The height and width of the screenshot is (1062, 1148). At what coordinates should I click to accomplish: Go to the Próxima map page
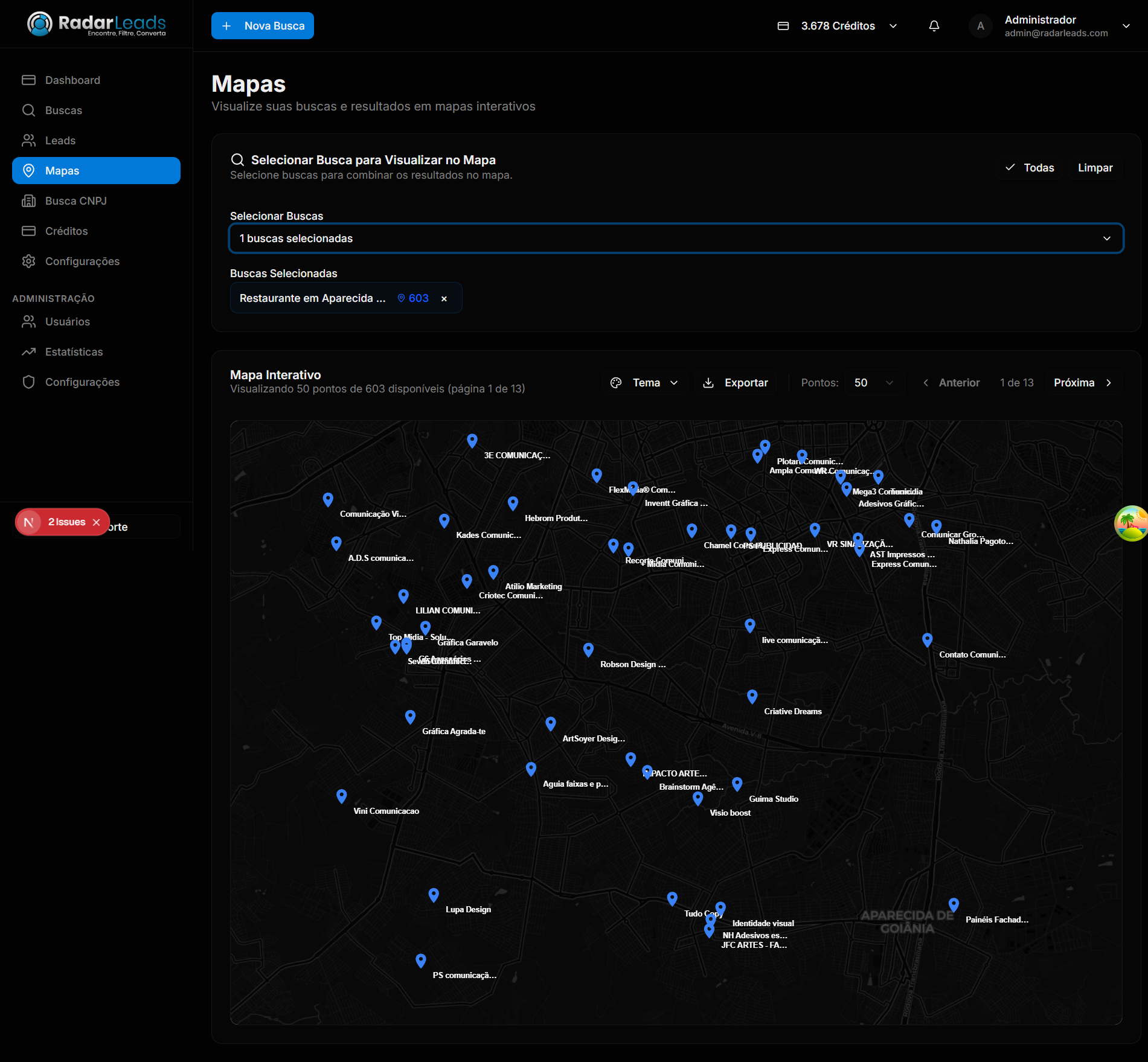[x=1083, y=383]
